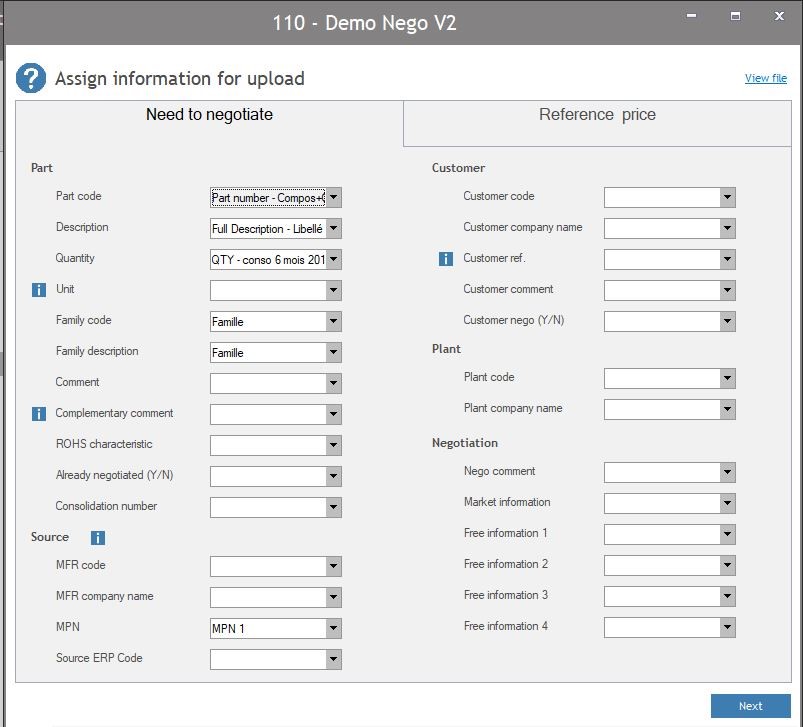Click the info icon beside Source heading
The image size is (803, 727).
(x=98, y=538)
